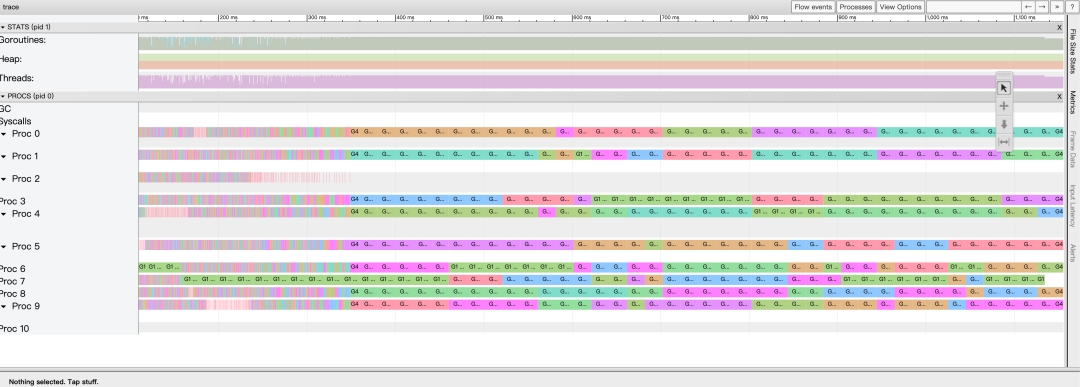This screenshot has height=387, width=1080.
Task: Collapse the Proc 0 row
Action: point(3,134)
